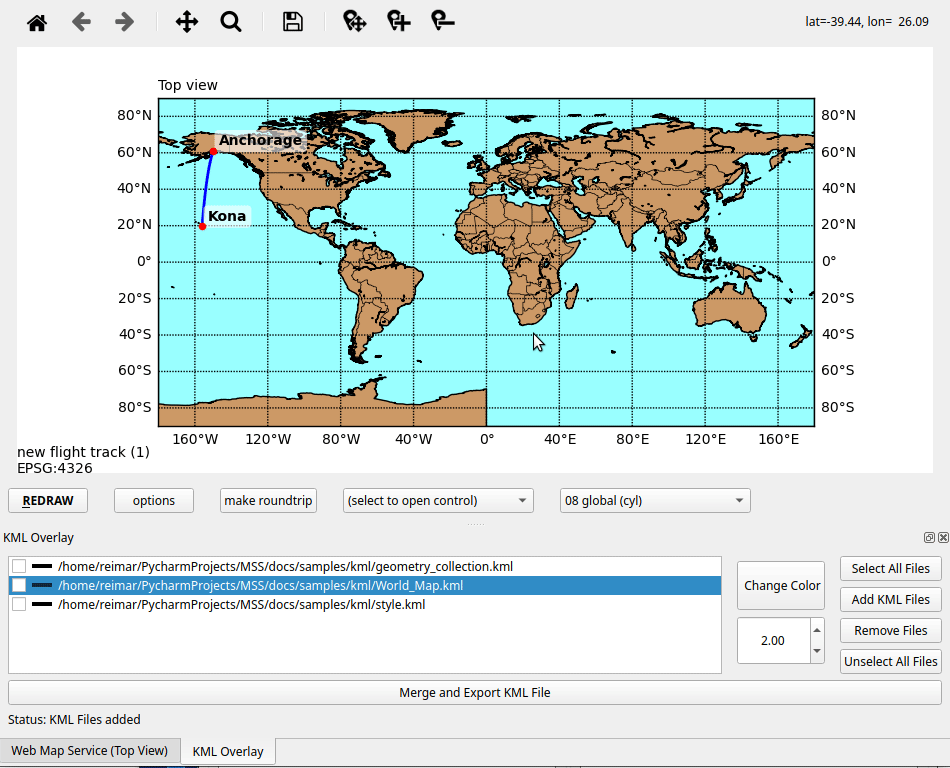Check the geometry_collection.kml file checkbox

(19, 567)
